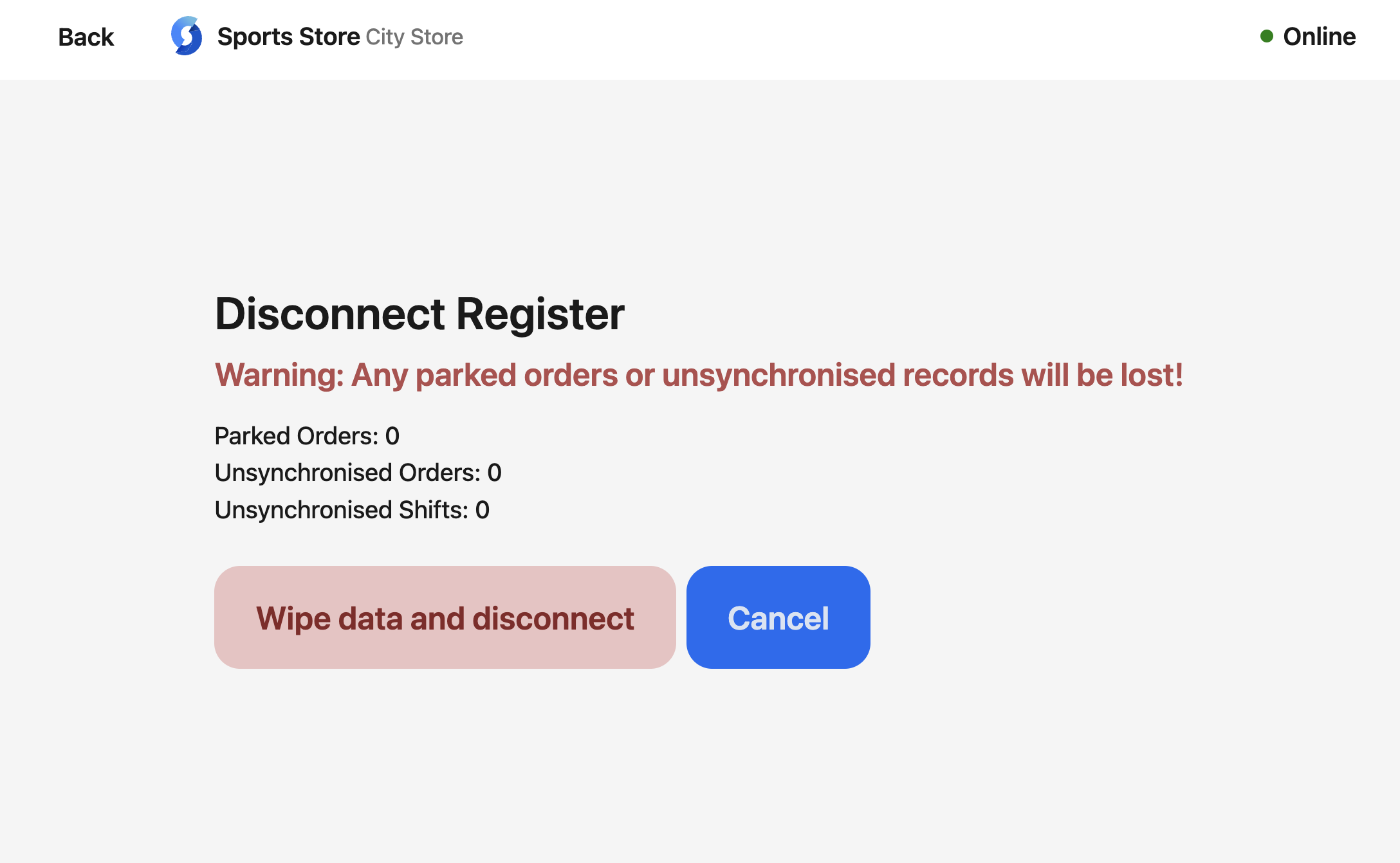Select the Unsynchronised Shifts label
This screenshot has height=863, width=1400.
341,511
